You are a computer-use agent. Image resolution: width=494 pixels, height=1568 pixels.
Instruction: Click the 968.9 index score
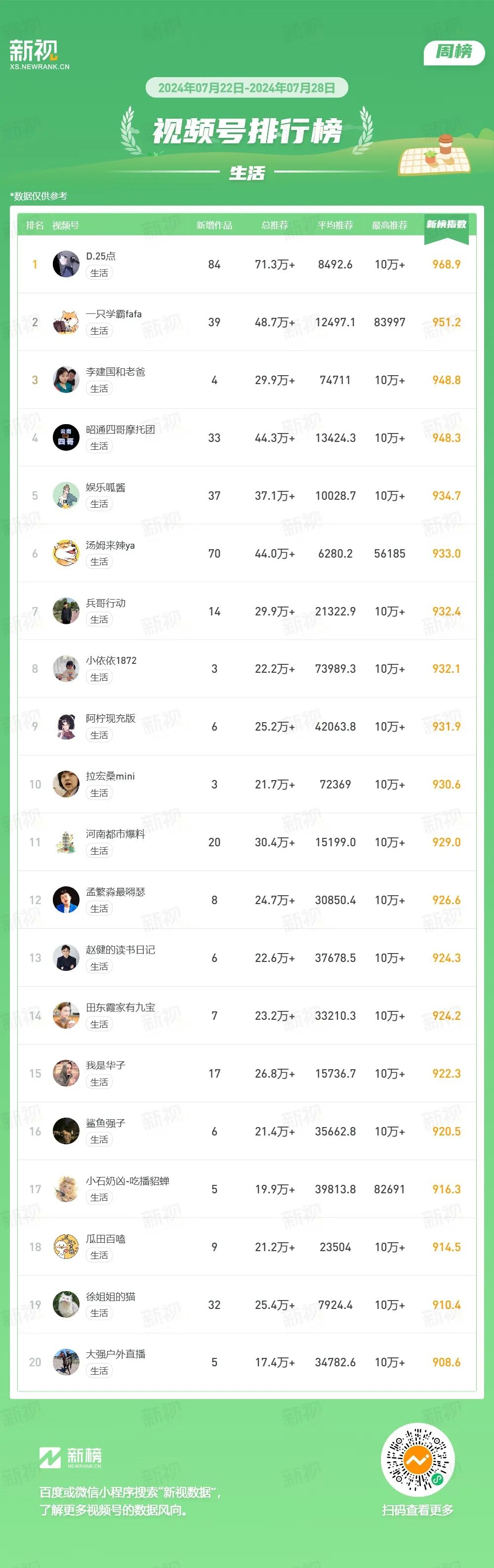tap(447, 264)
